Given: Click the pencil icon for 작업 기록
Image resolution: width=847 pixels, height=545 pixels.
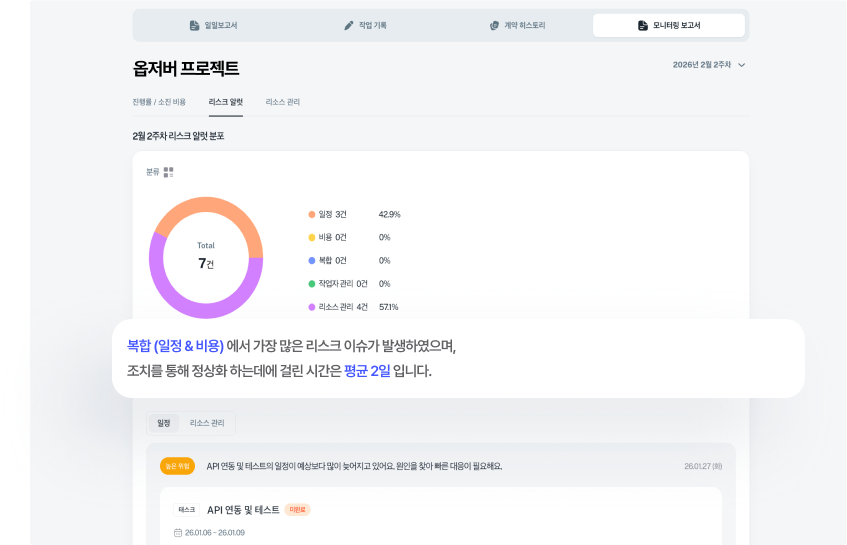Looking at the screenshot, I should 348,25.
